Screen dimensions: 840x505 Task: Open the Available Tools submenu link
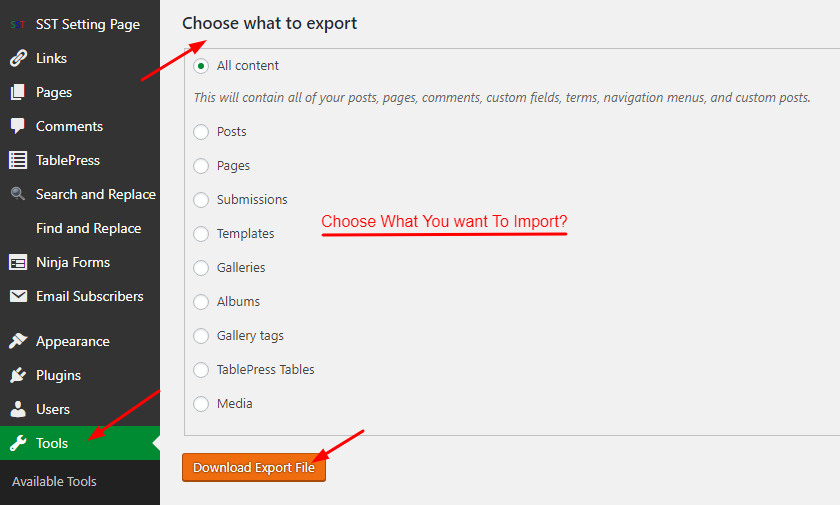click(54, 481)
